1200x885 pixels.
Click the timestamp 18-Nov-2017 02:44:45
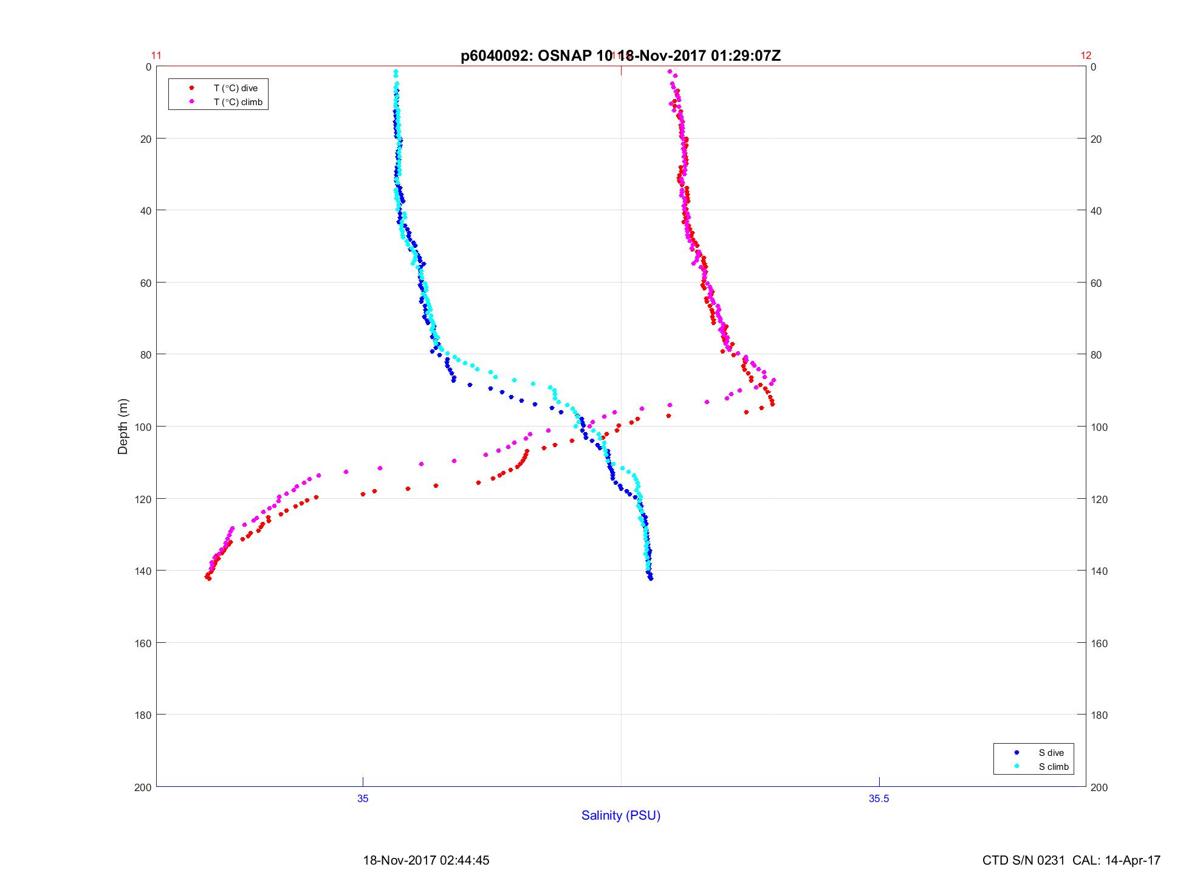point(426,860)
